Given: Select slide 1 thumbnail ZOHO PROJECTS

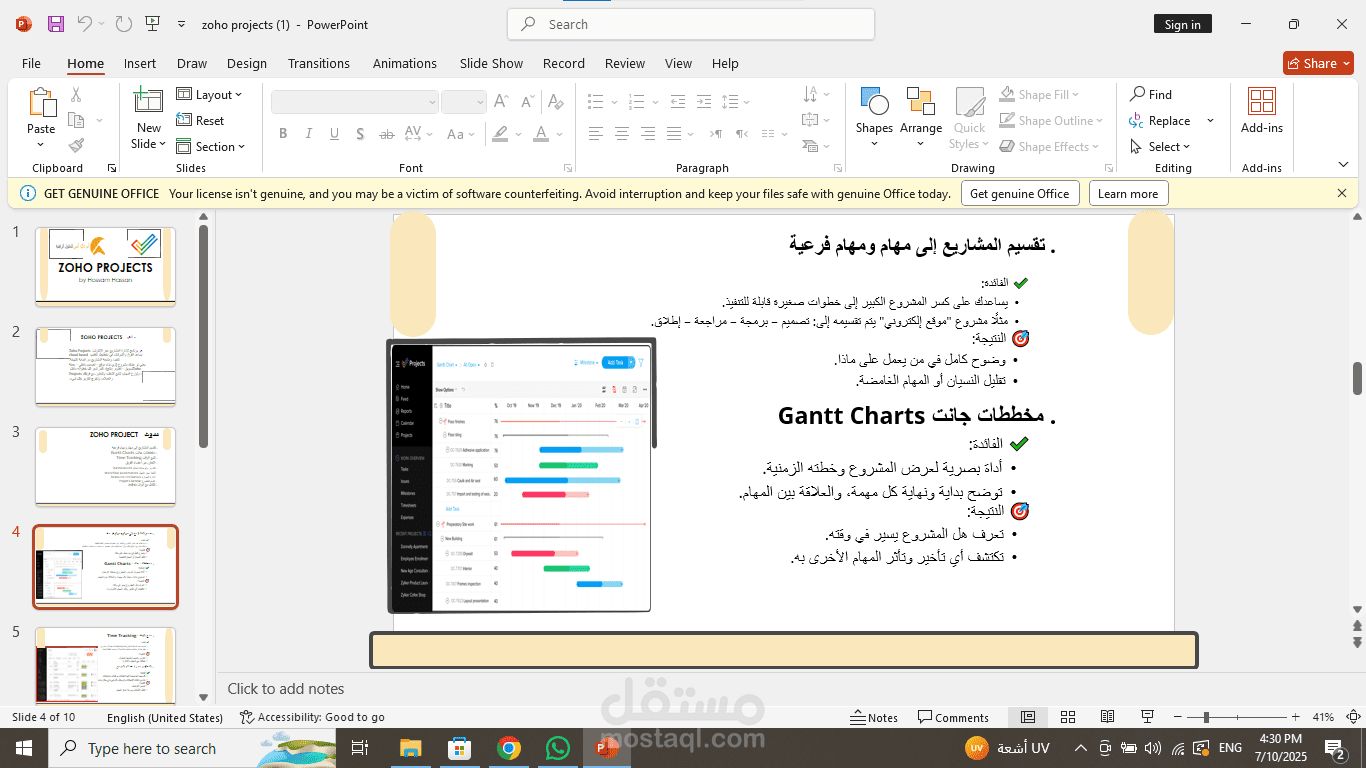Looking at the screenshot, I should 105,266.
